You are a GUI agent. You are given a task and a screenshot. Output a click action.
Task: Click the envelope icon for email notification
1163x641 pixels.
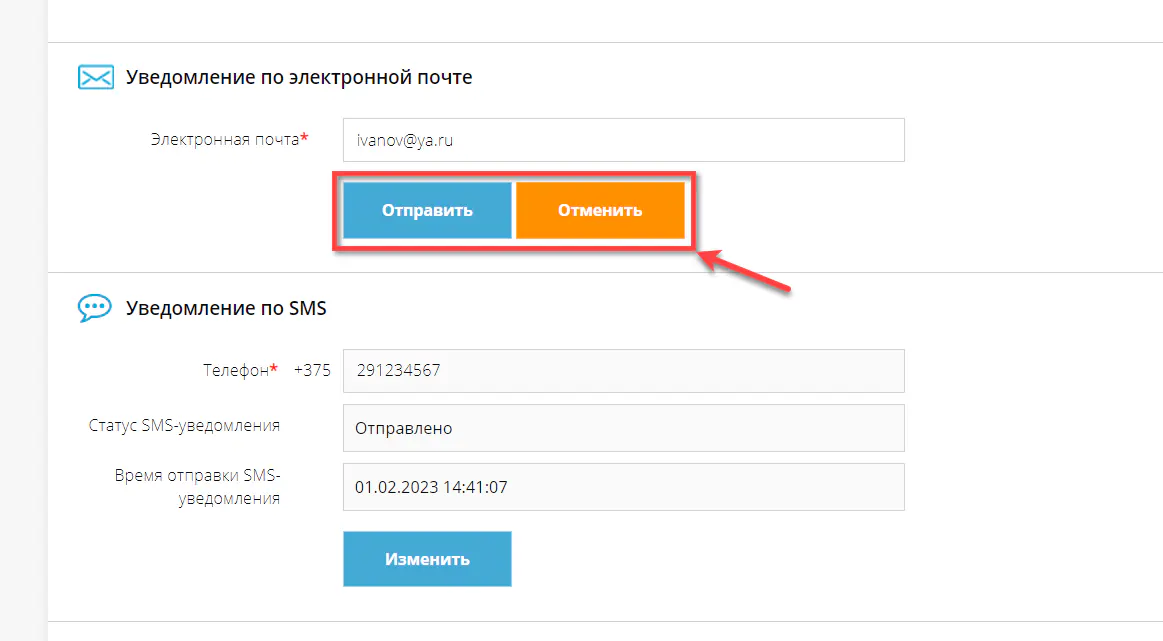click(x=96, y=77)
